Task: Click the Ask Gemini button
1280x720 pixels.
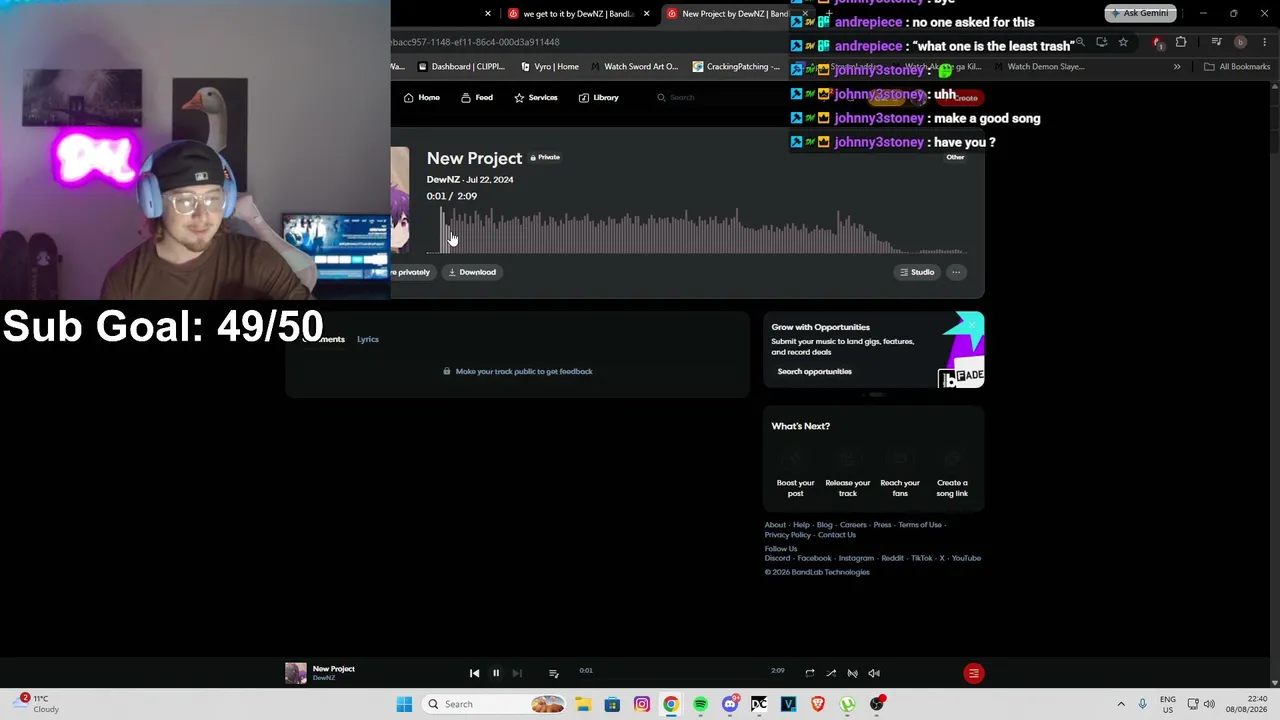Action: [x=1139, y=13]
